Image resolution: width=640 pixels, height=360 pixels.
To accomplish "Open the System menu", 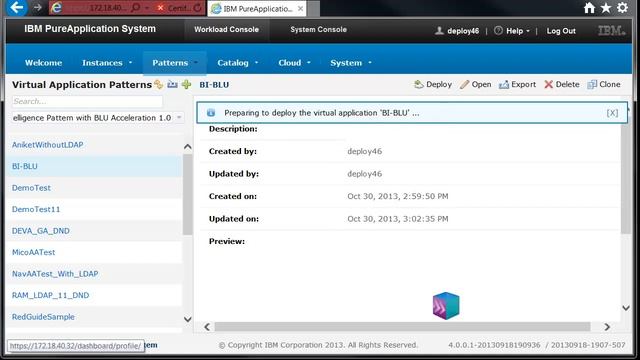I will [x=351, y=63].
